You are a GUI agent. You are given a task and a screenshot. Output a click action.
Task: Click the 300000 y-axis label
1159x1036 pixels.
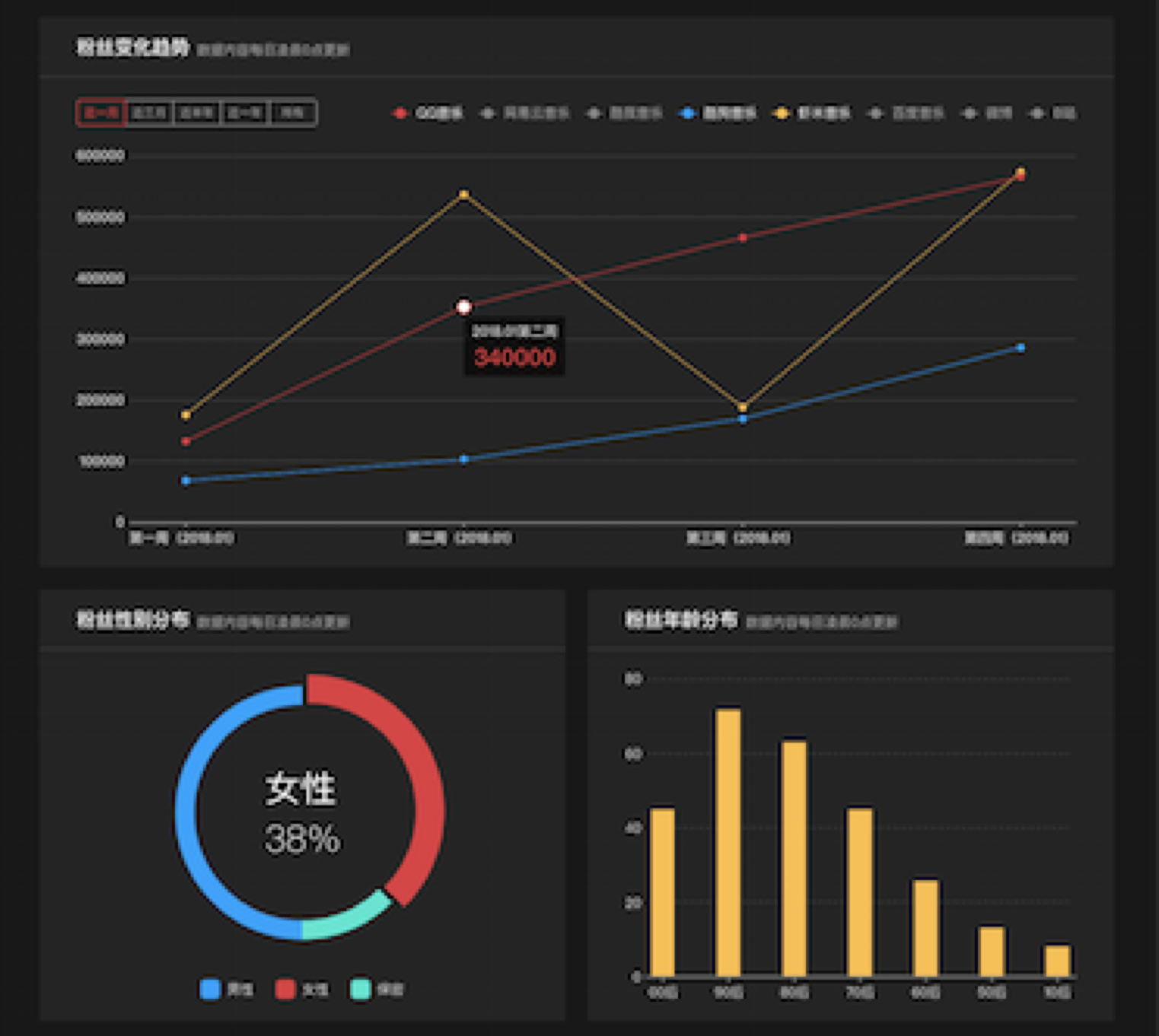(100, 339)
